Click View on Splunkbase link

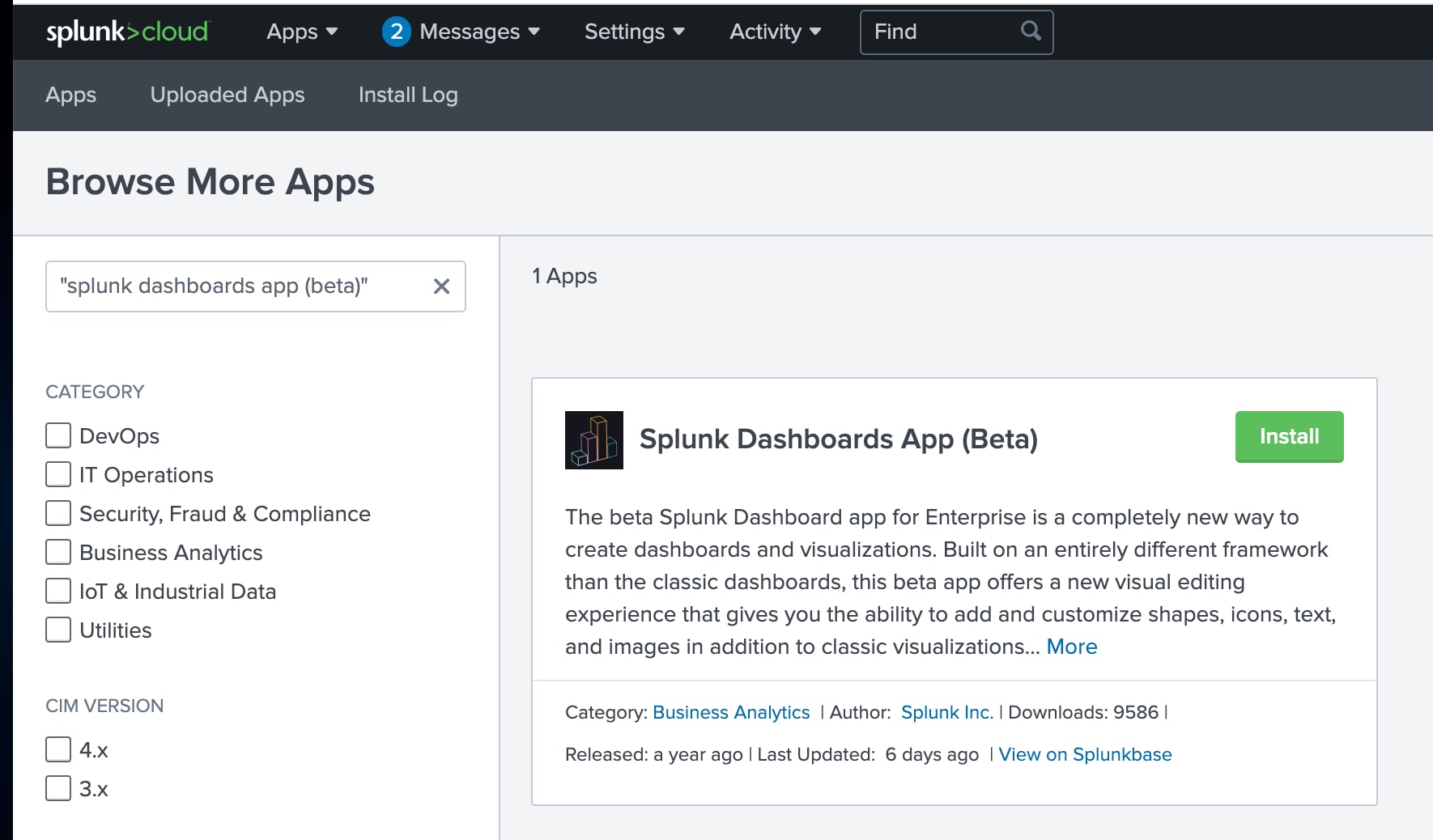(x=1085, y=754)
